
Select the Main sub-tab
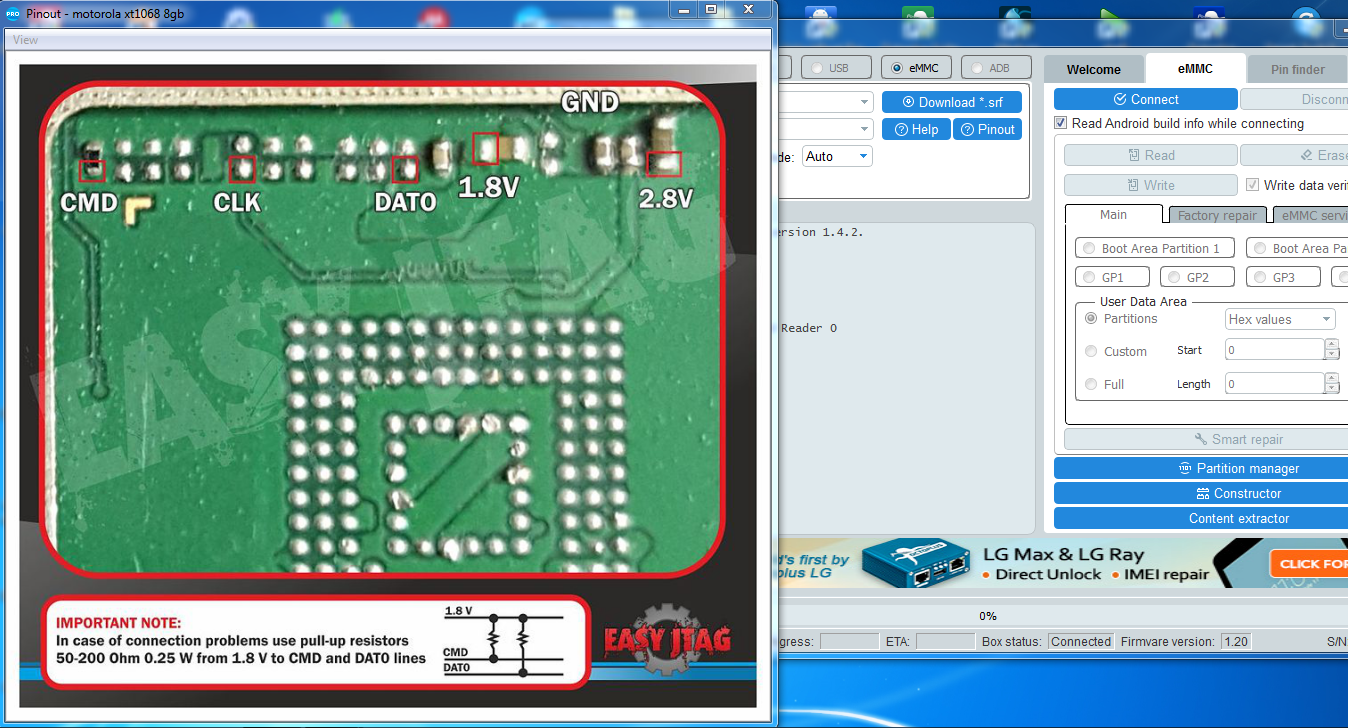1113,214
